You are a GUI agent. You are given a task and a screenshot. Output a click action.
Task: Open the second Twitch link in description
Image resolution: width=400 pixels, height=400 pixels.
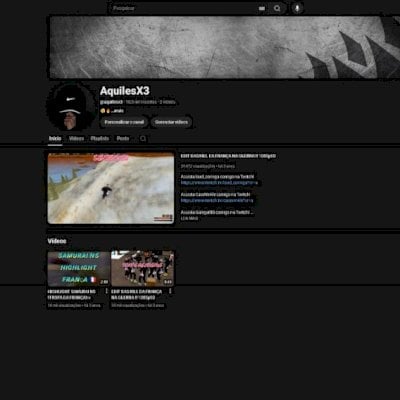[217, 201]
